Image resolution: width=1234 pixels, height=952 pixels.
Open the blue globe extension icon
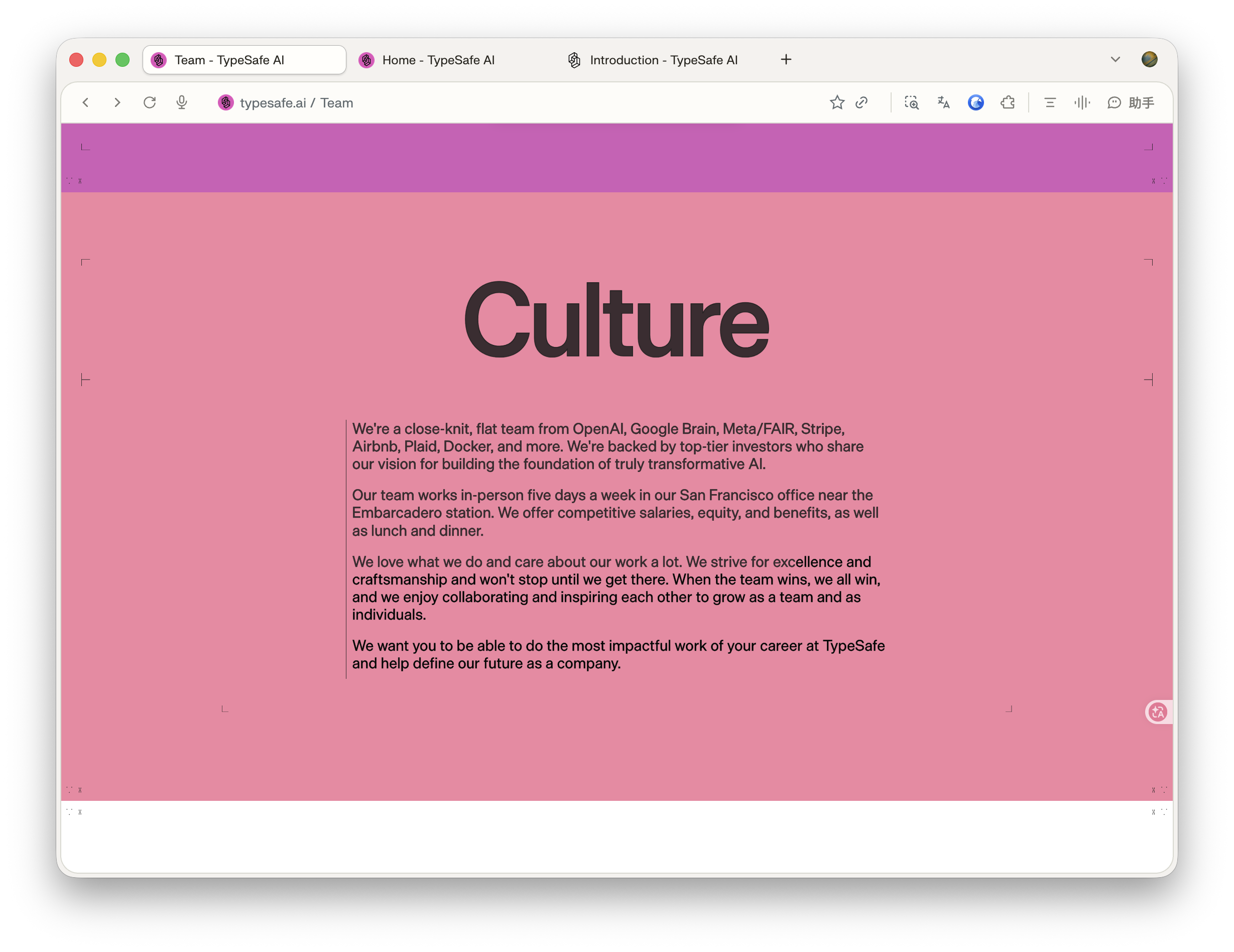click(976, 102)
